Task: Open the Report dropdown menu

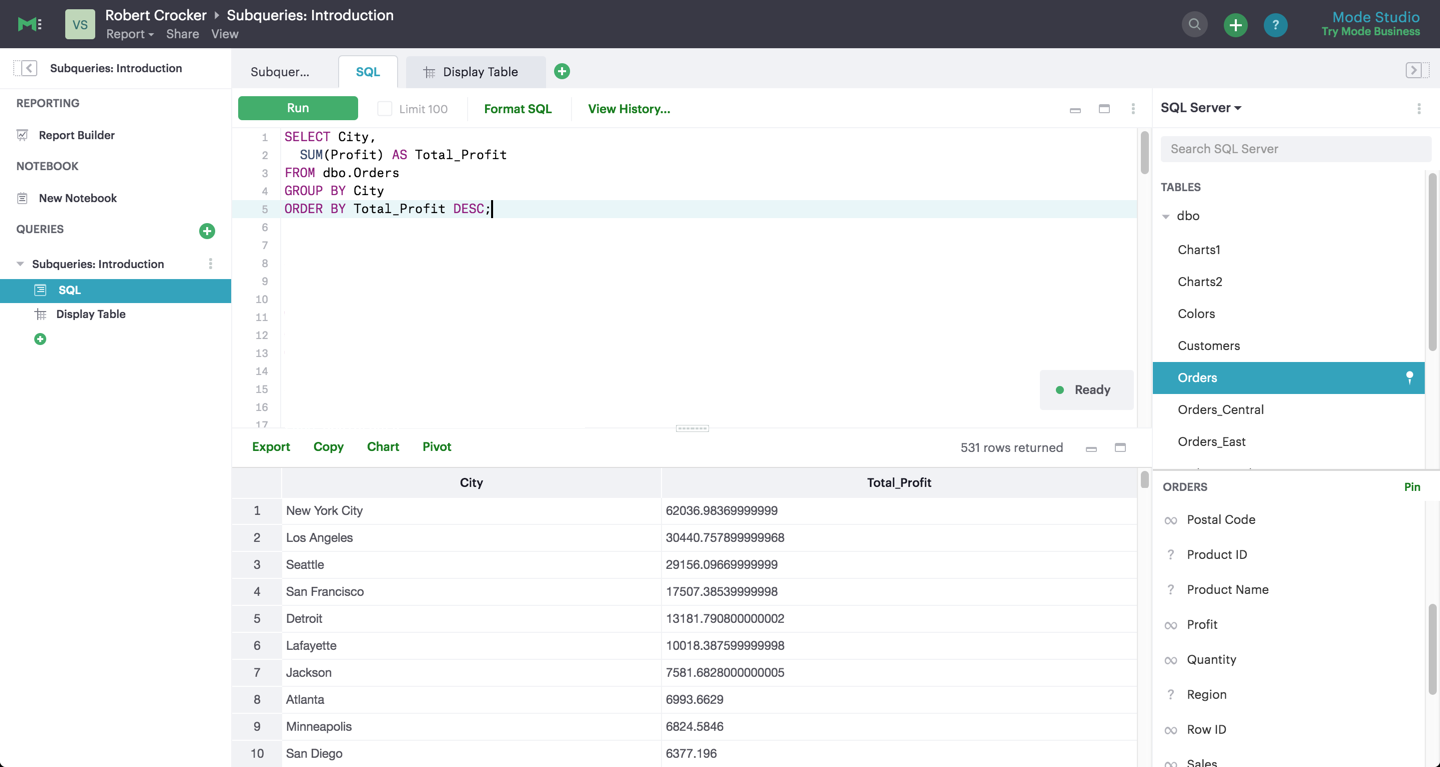Action: coord(130,34)
